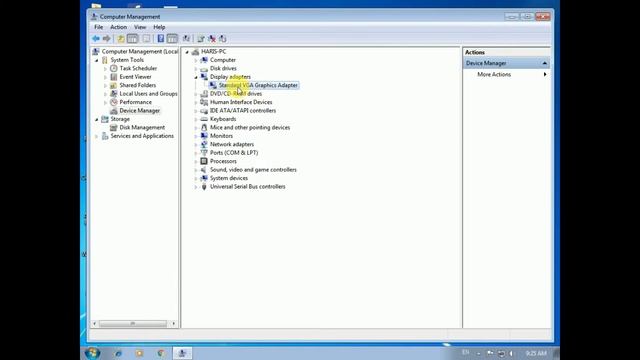The width and height of the screenshot is (640, 360).
Task: Expand the Disk drives node
Action: 196,69
